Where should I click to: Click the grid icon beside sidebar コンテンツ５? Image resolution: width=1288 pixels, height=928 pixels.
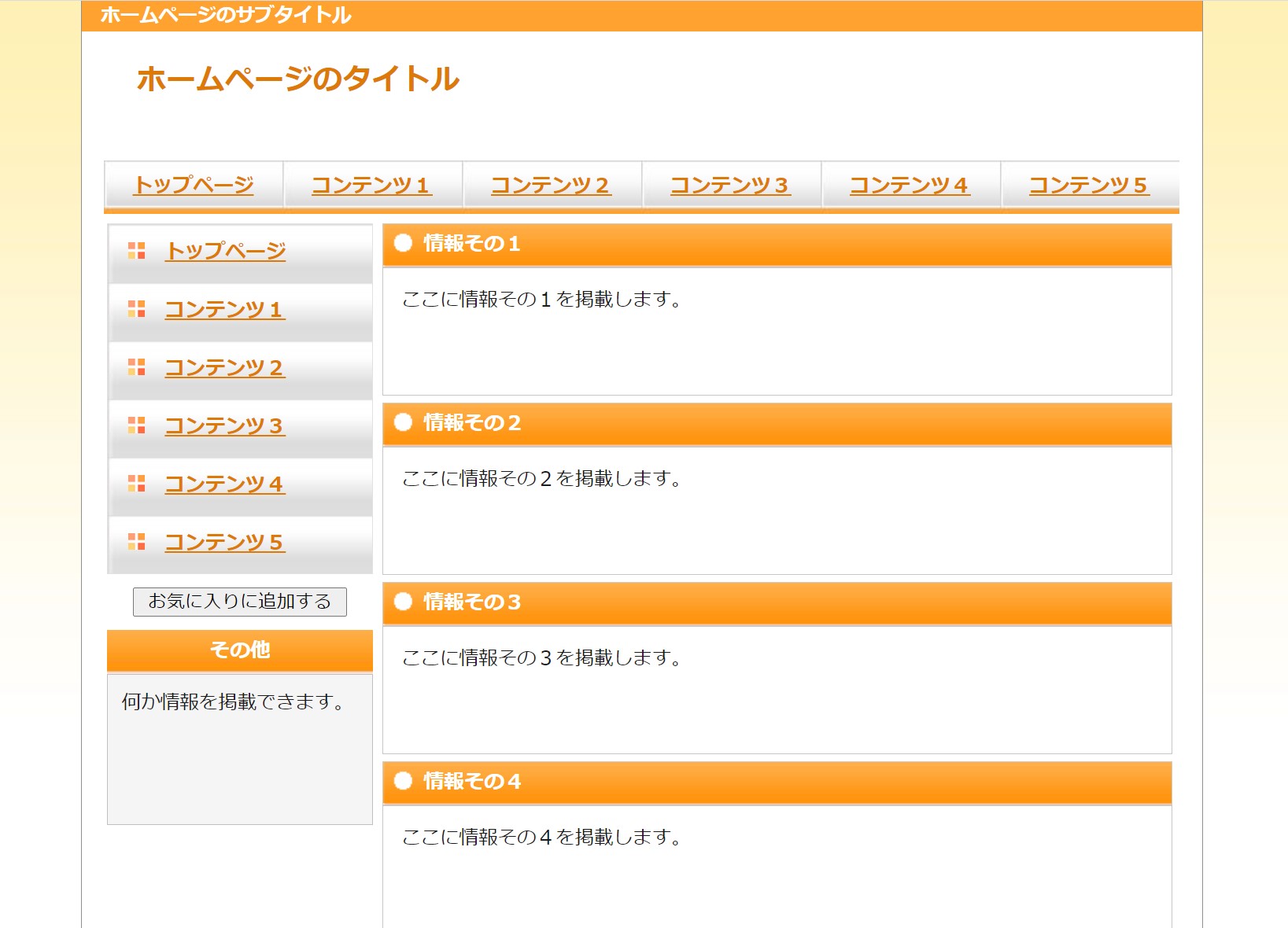pyautogui.click(x=136, y=542)
